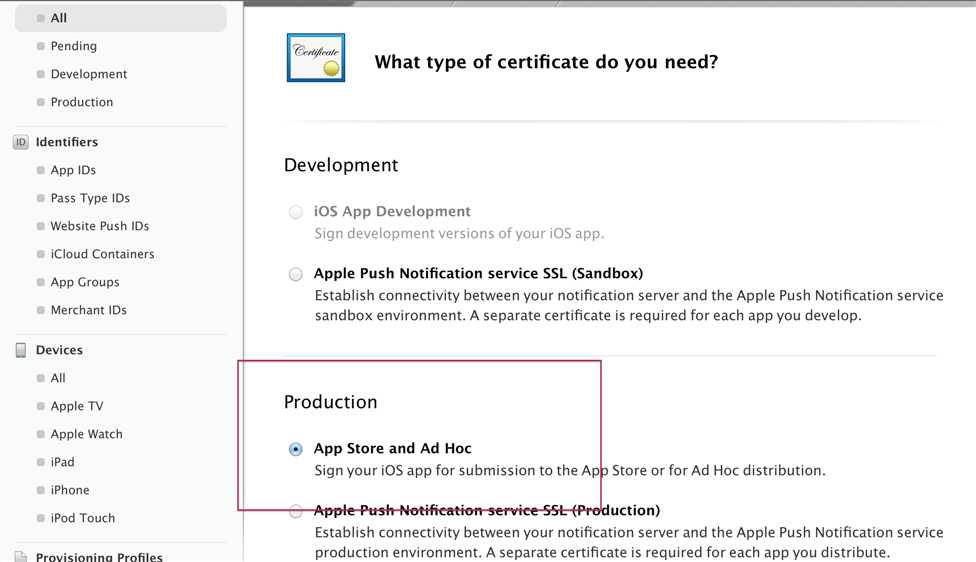Open iPhone devices

70,490
